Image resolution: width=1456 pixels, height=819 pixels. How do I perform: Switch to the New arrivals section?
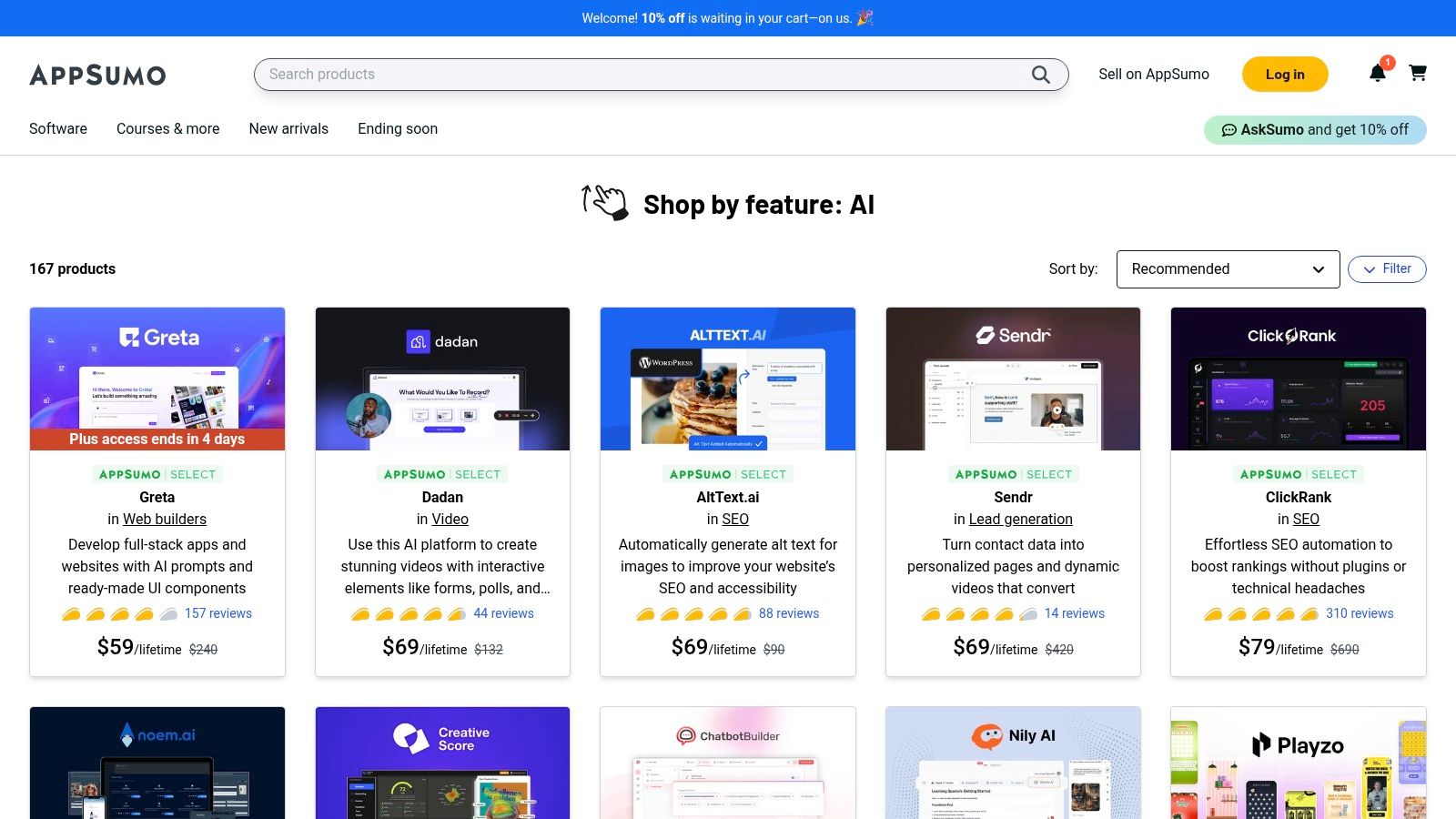(288, 128)
